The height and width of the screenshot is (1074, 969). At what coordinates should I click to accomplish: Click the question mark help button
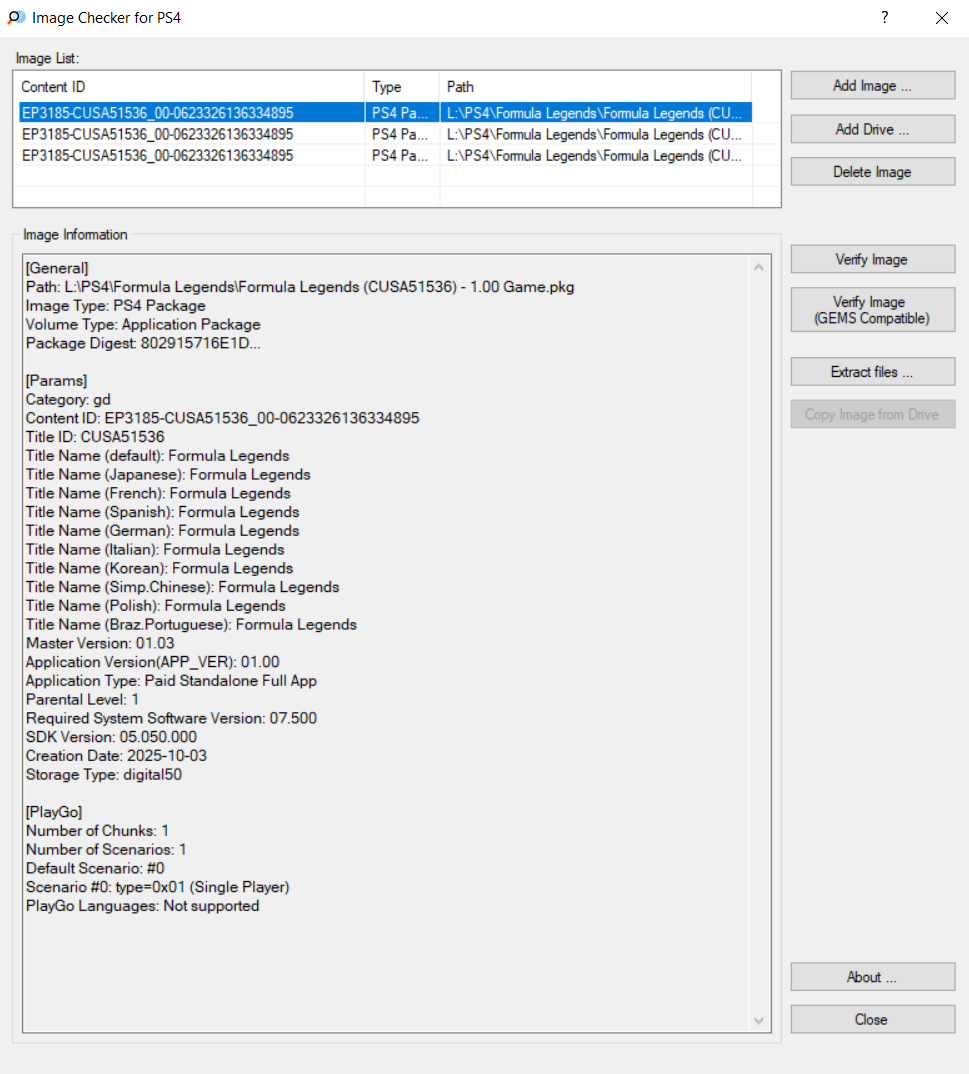point(884,18)
